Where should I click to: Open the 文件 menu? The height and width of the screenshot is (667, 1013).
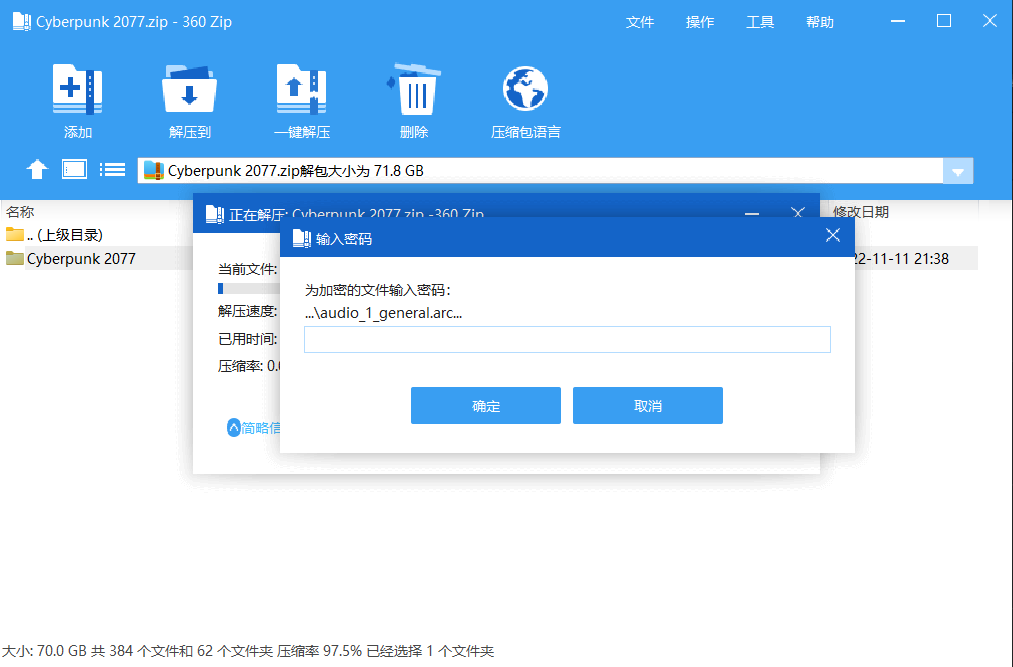point(640,22)
